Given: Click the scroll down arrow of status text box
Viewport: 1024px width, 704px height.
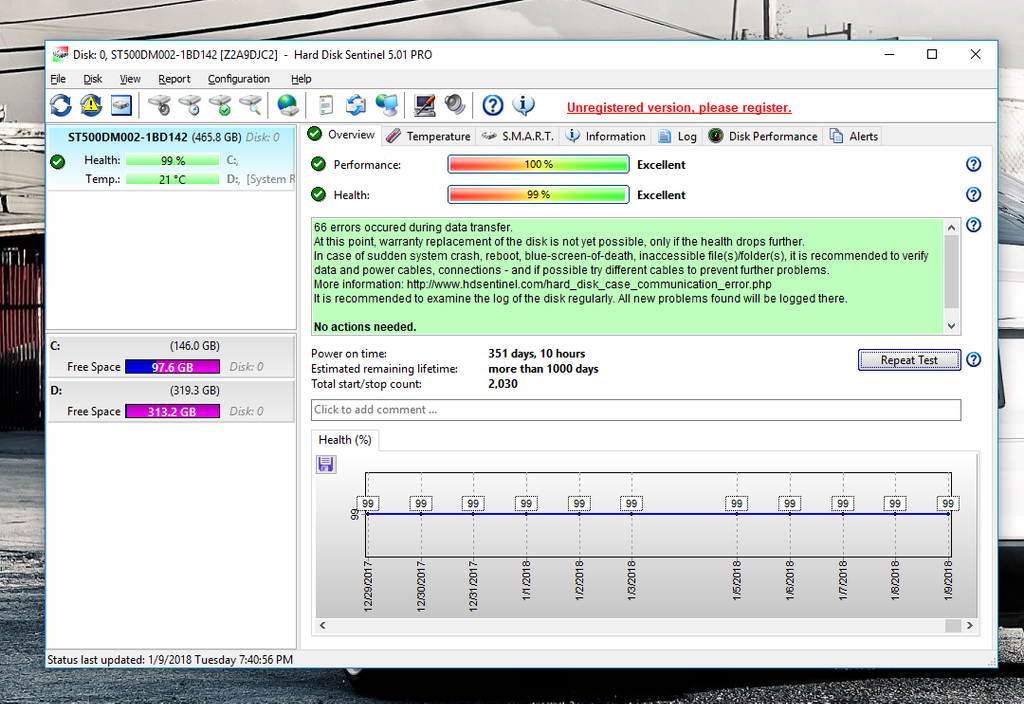Looking at the screenshot, I should pos(952,326).
